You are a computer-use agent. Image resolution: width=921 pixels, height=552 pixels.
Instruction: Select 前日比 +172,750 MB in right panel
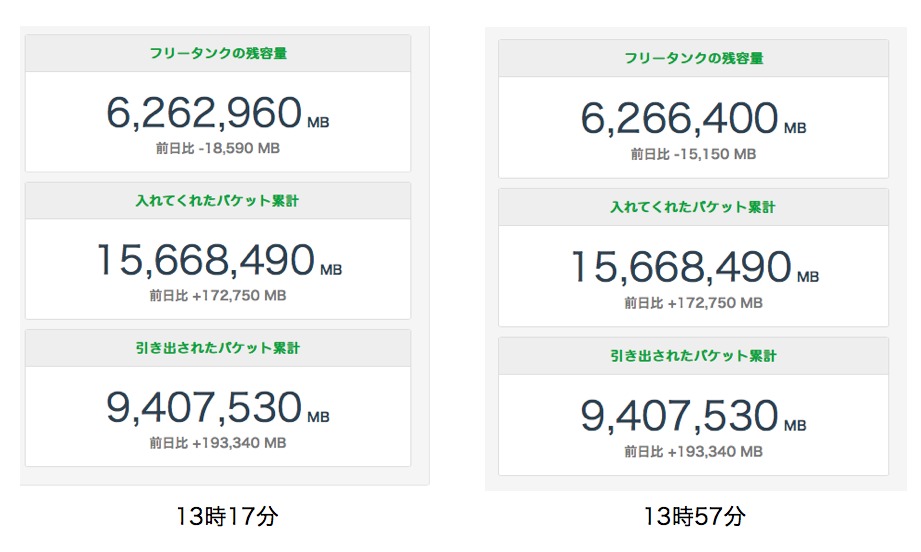pyautogui.click(x=693, y=302)
